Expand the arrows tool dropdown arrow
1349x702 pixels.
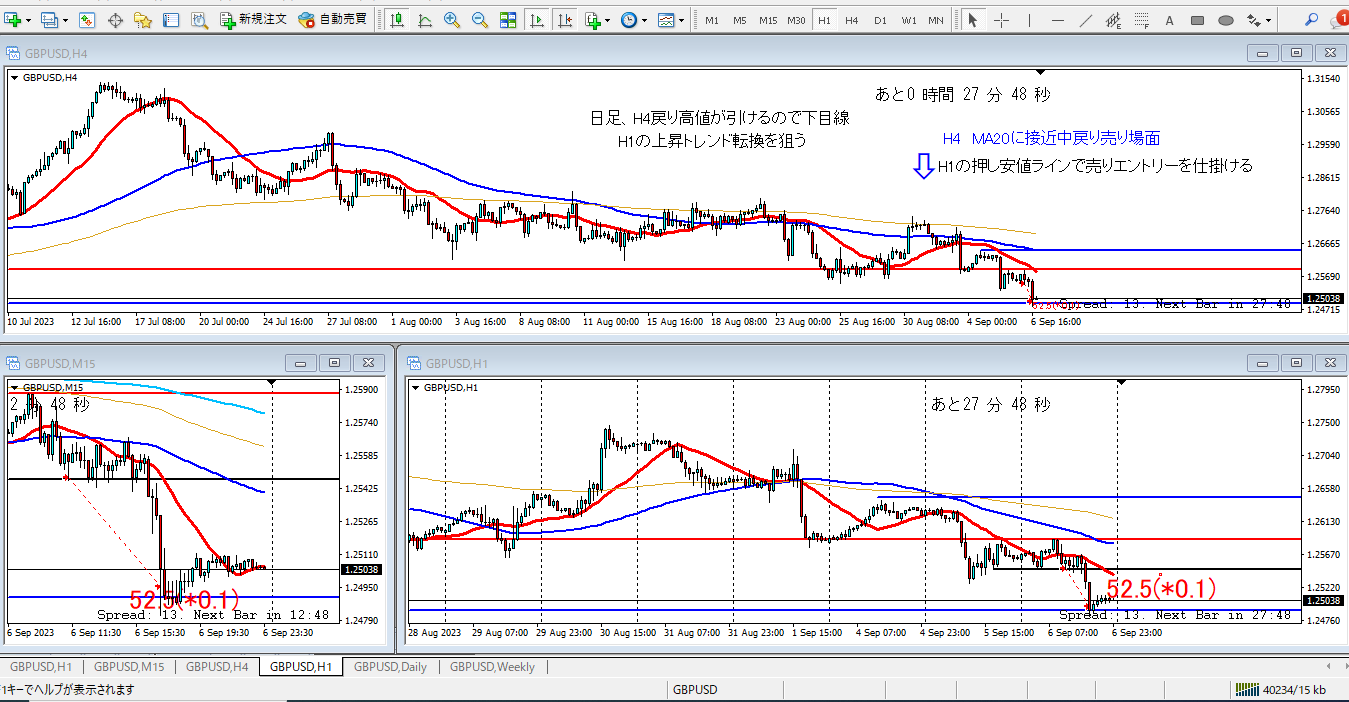coord(1268,20)
